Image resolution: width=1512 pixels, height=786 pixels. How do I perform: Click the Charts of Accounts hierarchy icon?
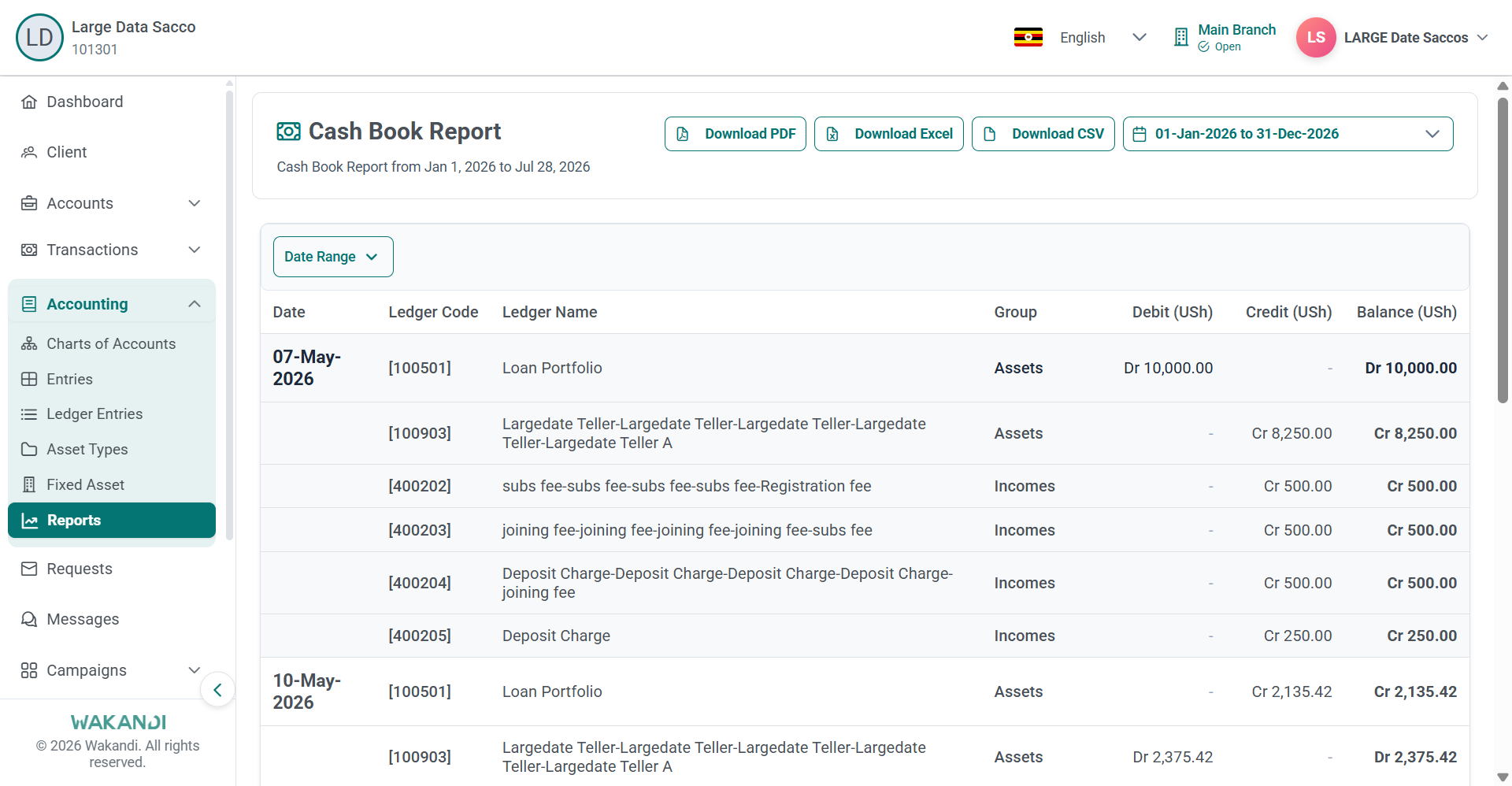[x=29, y=343]
